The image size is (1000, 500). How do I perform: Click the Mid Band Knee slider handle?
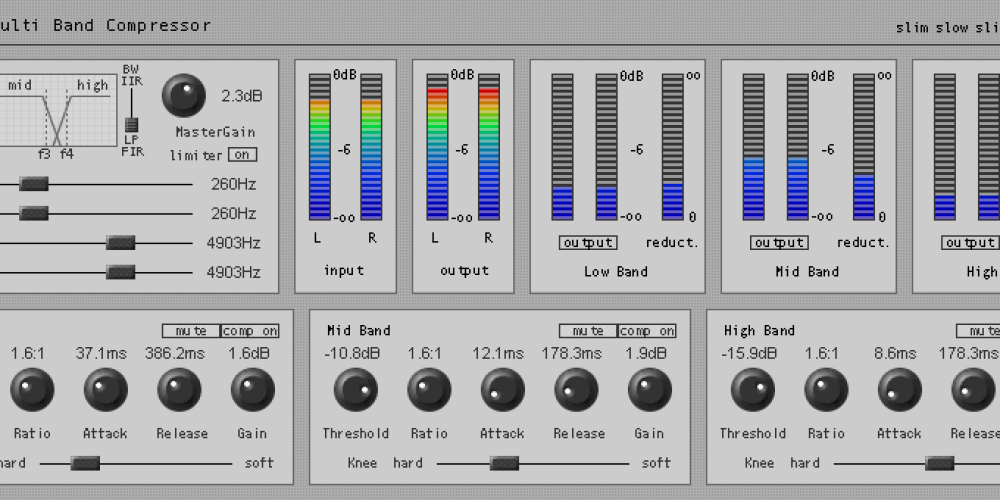(504, 463)
